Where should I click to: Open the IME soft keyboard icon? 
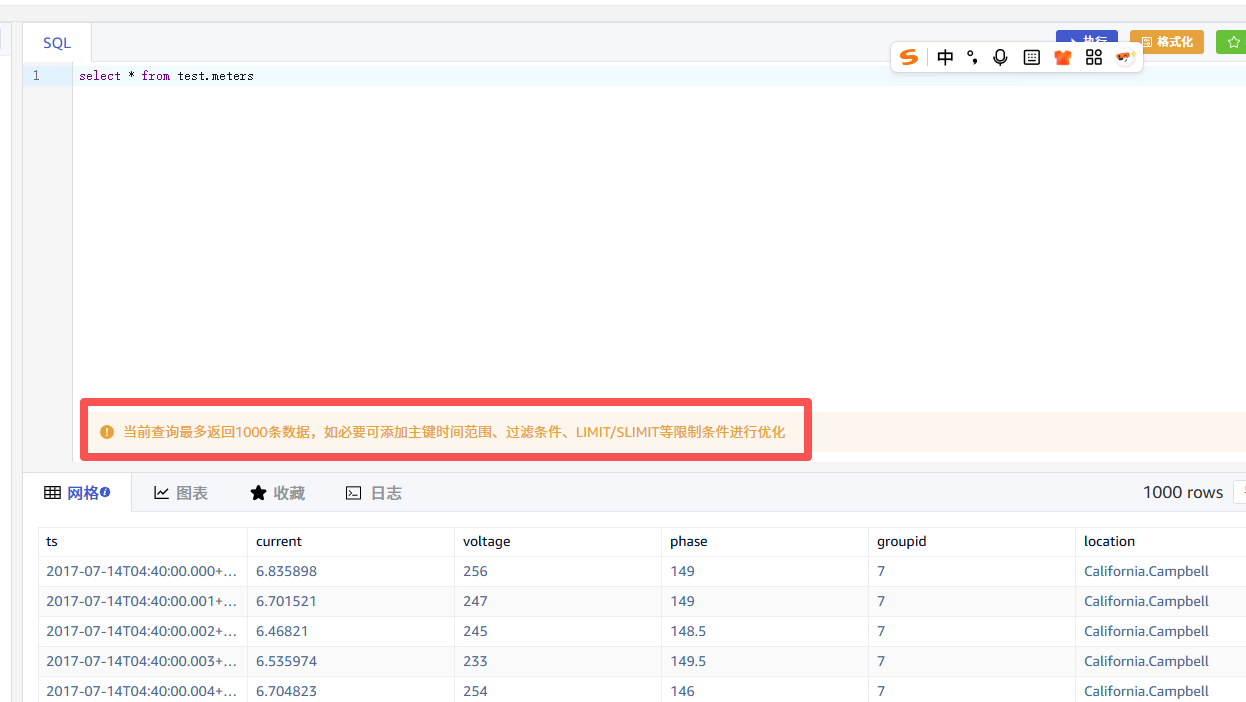tap(1032, 57)
